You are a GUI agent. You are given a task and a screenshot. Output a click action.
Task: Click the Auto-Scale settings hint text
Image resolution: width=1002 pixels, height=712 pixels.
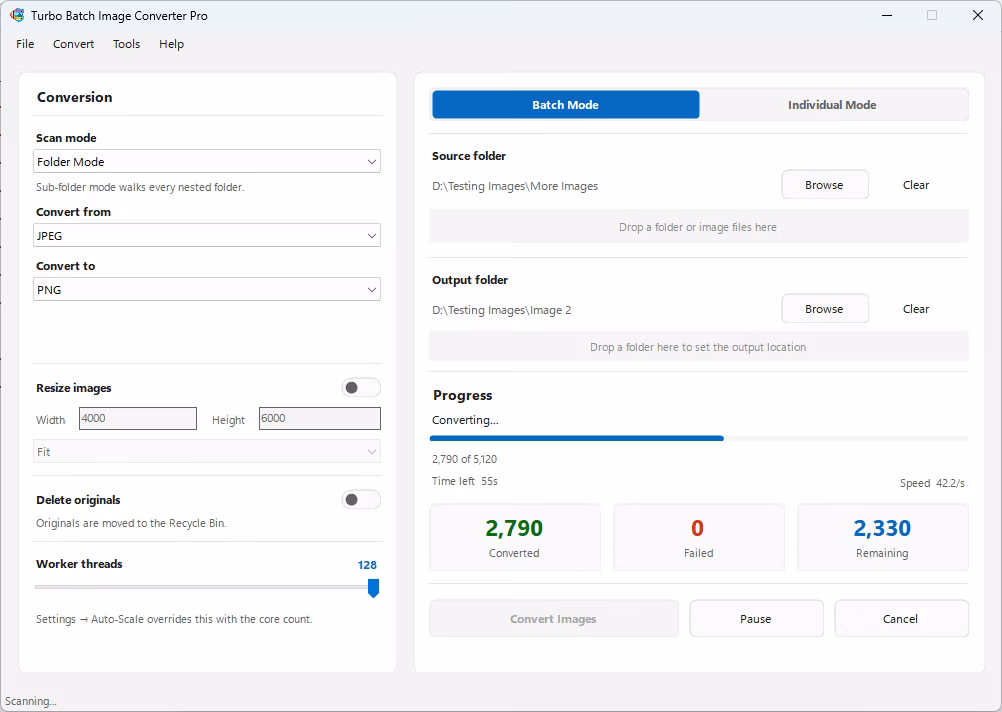tap(174, 619)
